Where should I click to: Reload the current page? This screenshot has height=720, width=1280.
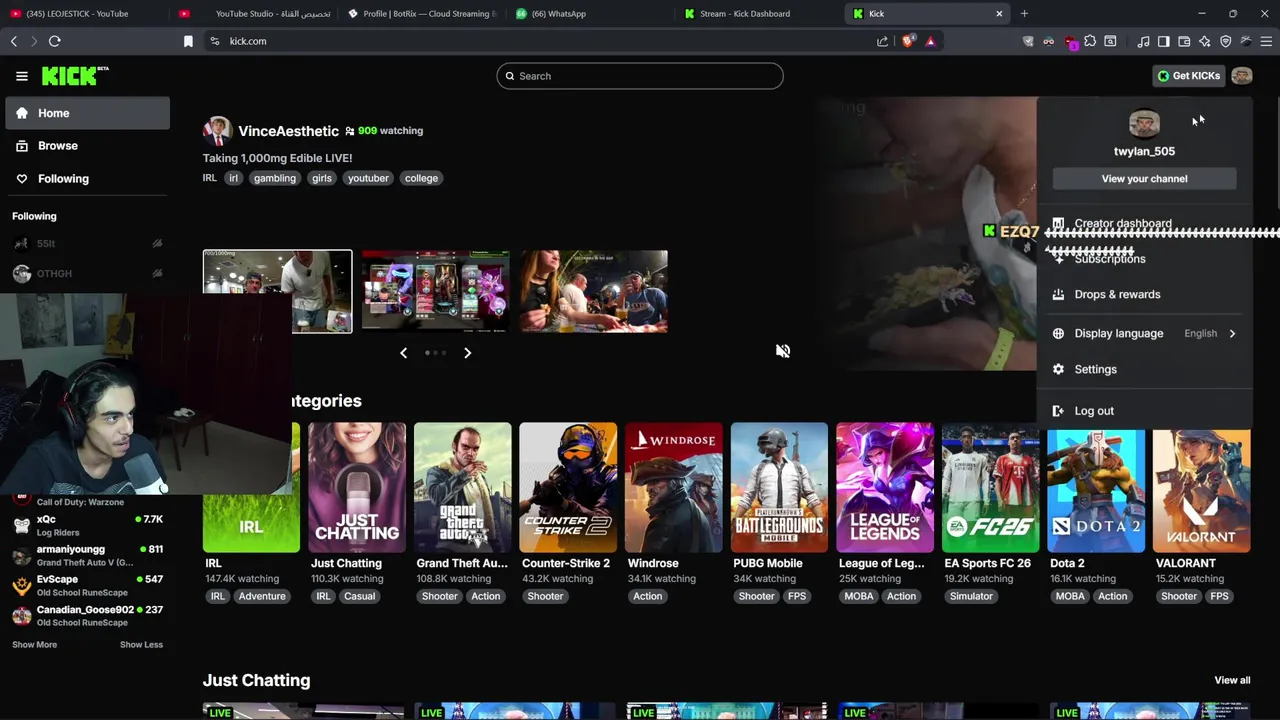coord(55,41)
